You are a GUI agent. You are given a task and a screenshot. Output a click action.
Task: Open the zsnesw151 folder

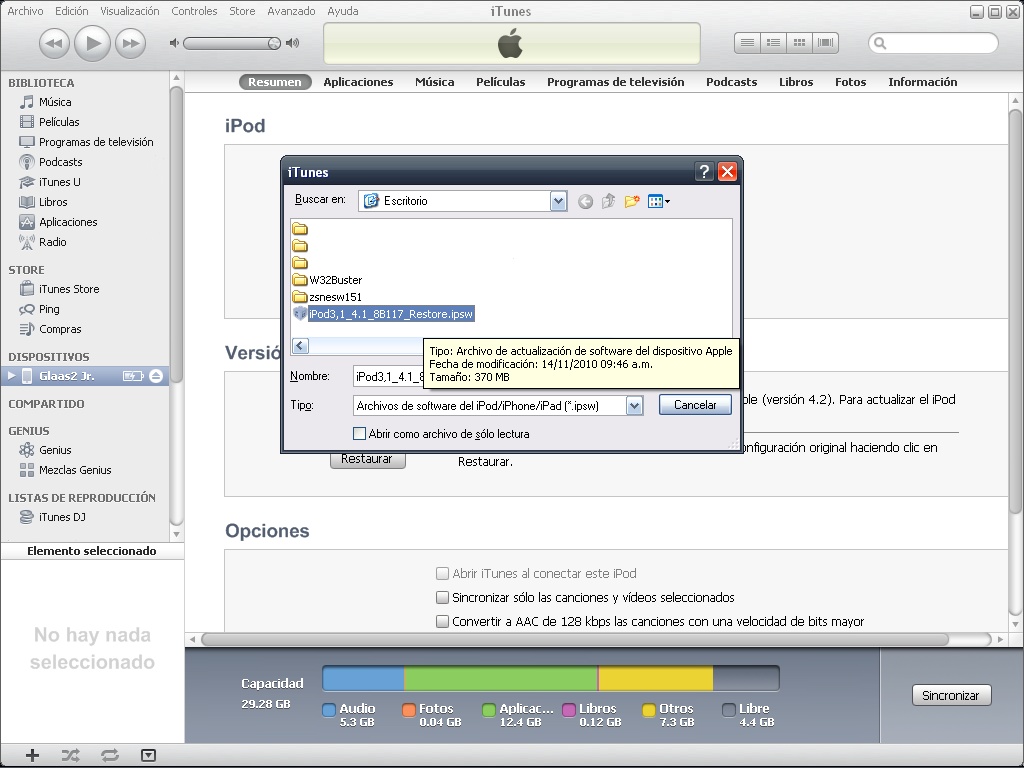tap(328, 297)
